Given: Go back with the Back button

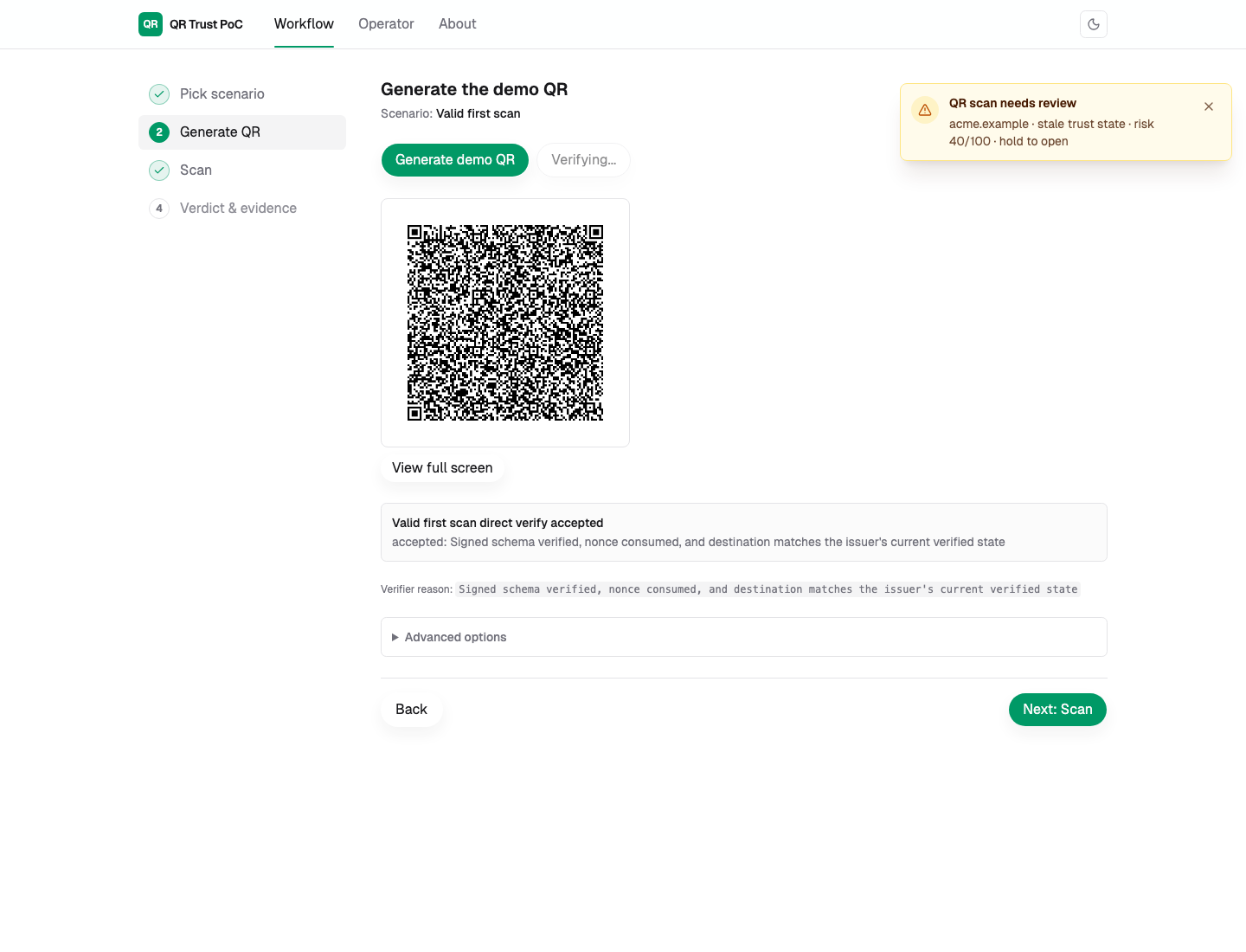Looking at the screenshot, I should [x=411, y=710].
